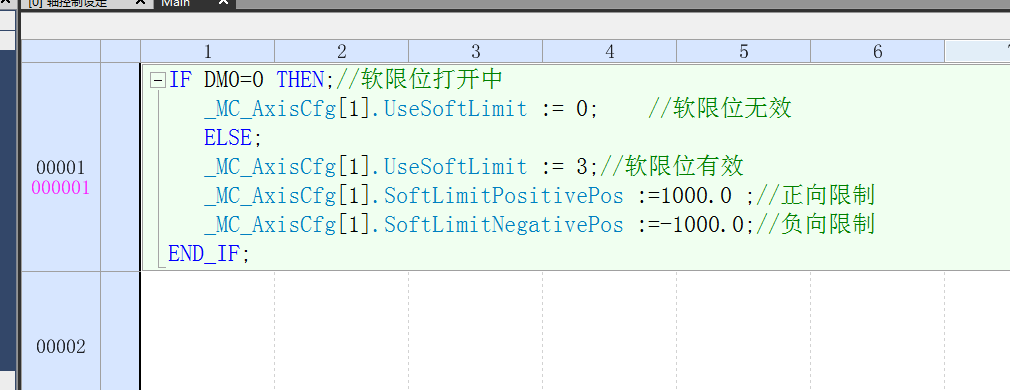The width and height of the screenshot is (1010, 390).
Task: Click SoftLimitNegativePos in the script
Action: (504, 225)
